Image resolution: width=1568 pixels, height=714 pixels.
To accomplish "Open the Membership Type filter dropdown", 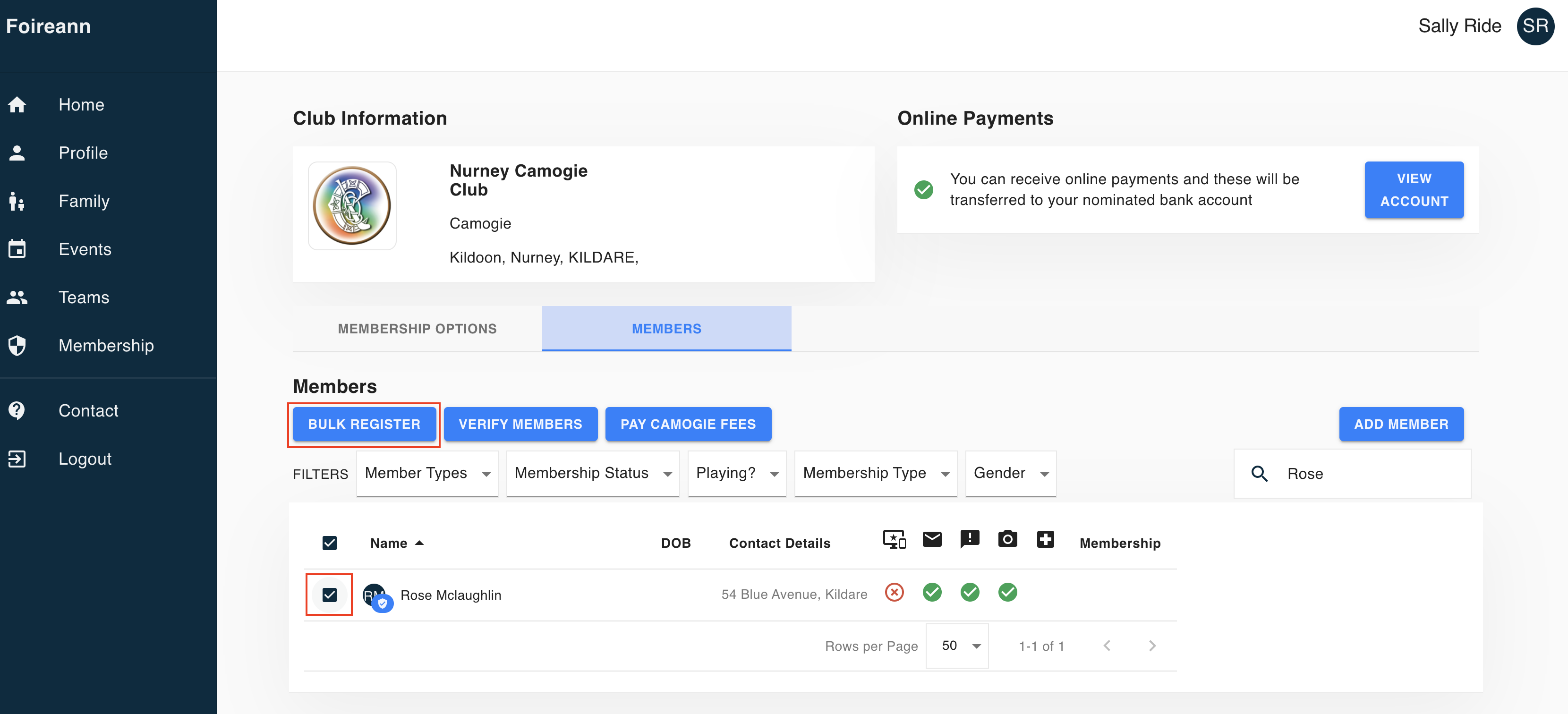I will (876, 474).
